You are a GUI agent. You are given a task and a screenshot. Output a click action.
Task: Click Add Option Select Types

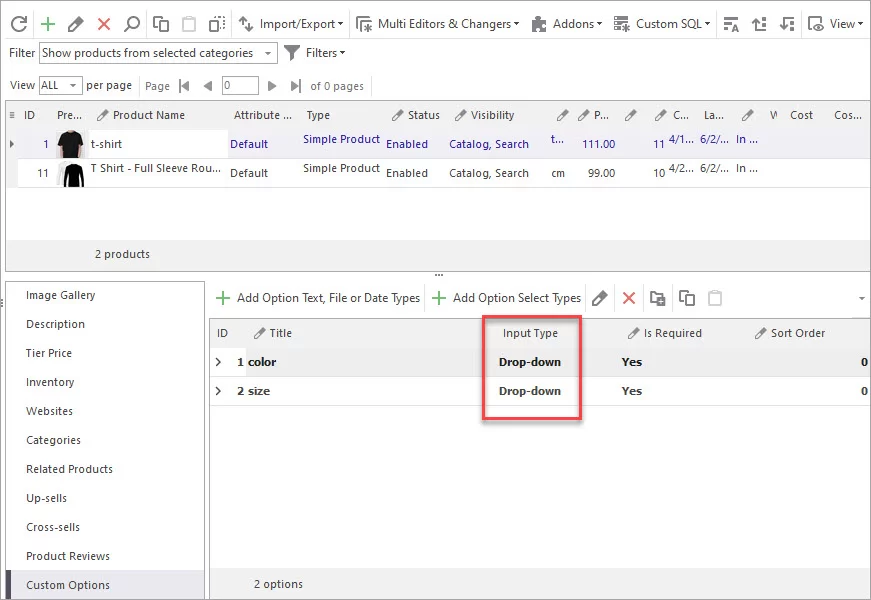pos(507,298)
